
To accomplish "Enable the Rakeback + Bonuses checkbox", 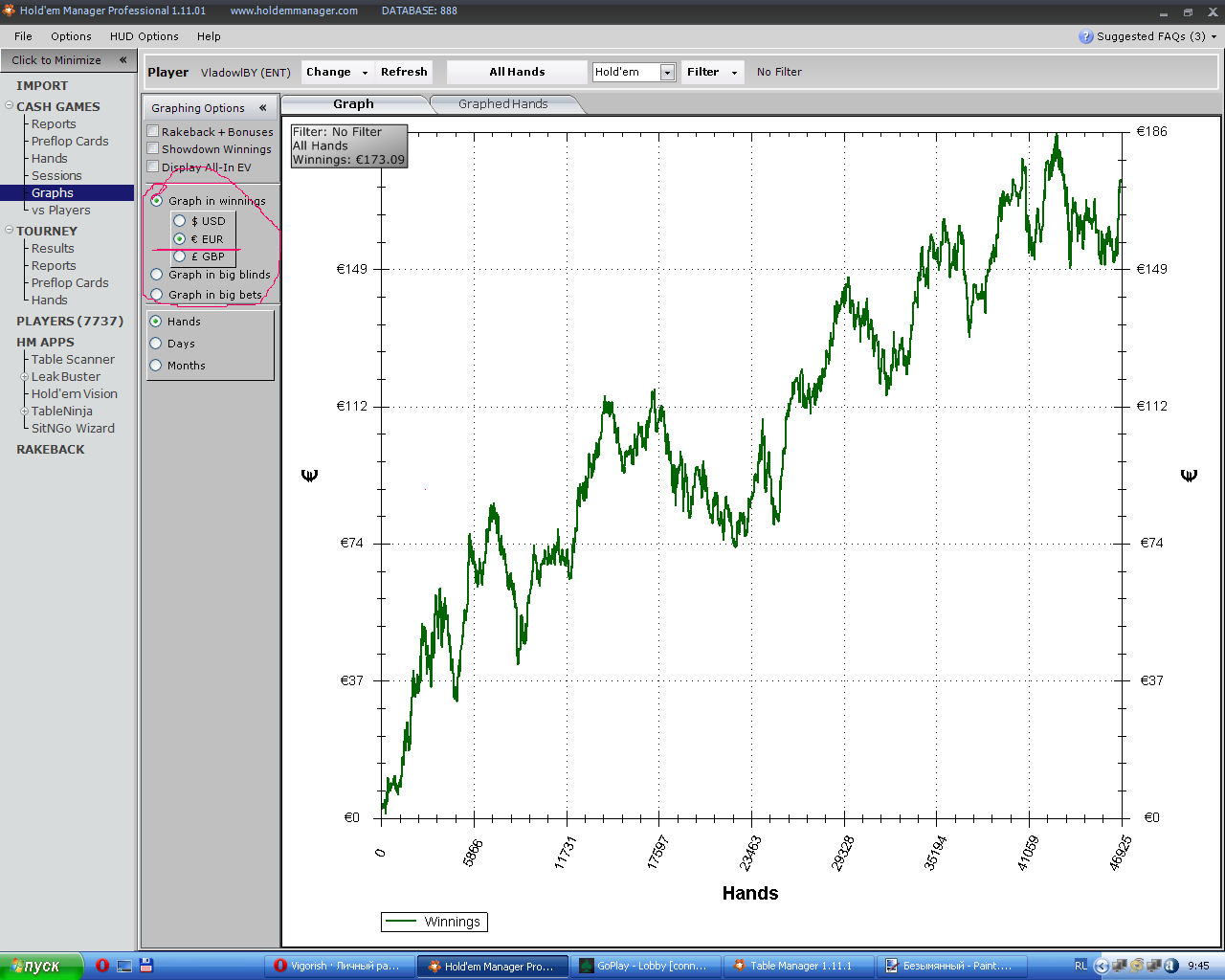I will [153, 131].
